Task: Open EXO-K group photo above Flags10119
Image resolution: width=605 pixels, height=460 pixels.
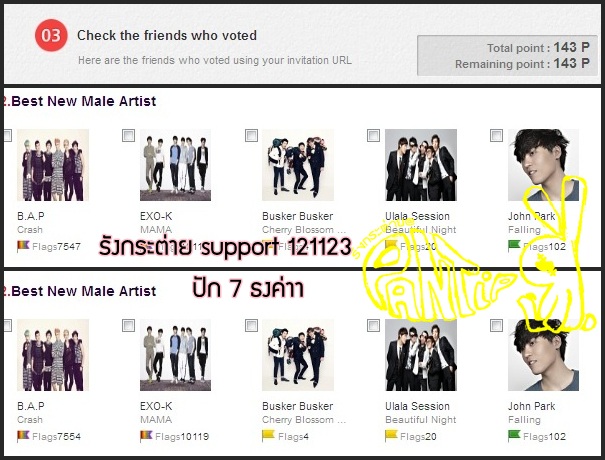Action: pos(176,355)
